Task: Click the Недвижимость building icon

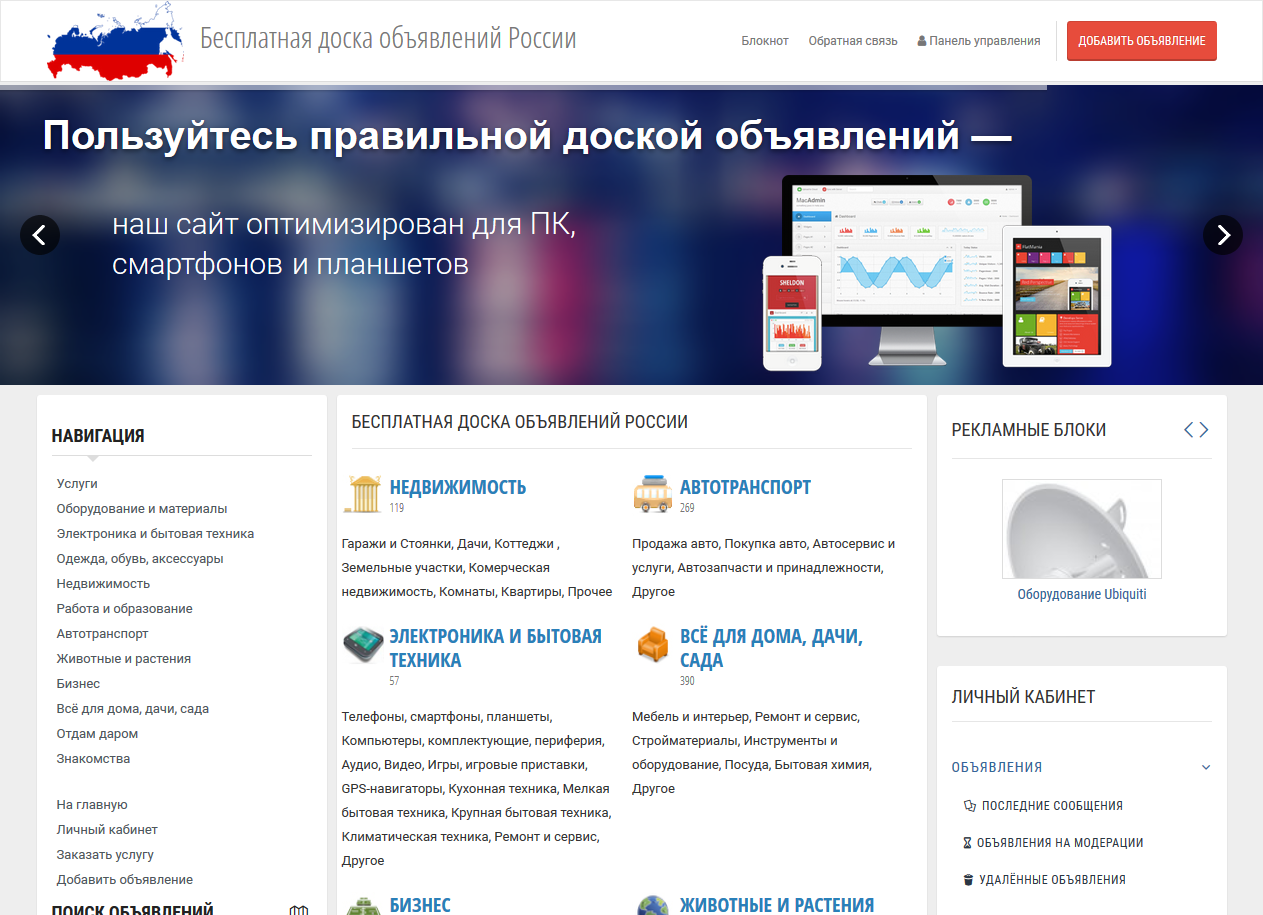Action: (x=362, y=494)
